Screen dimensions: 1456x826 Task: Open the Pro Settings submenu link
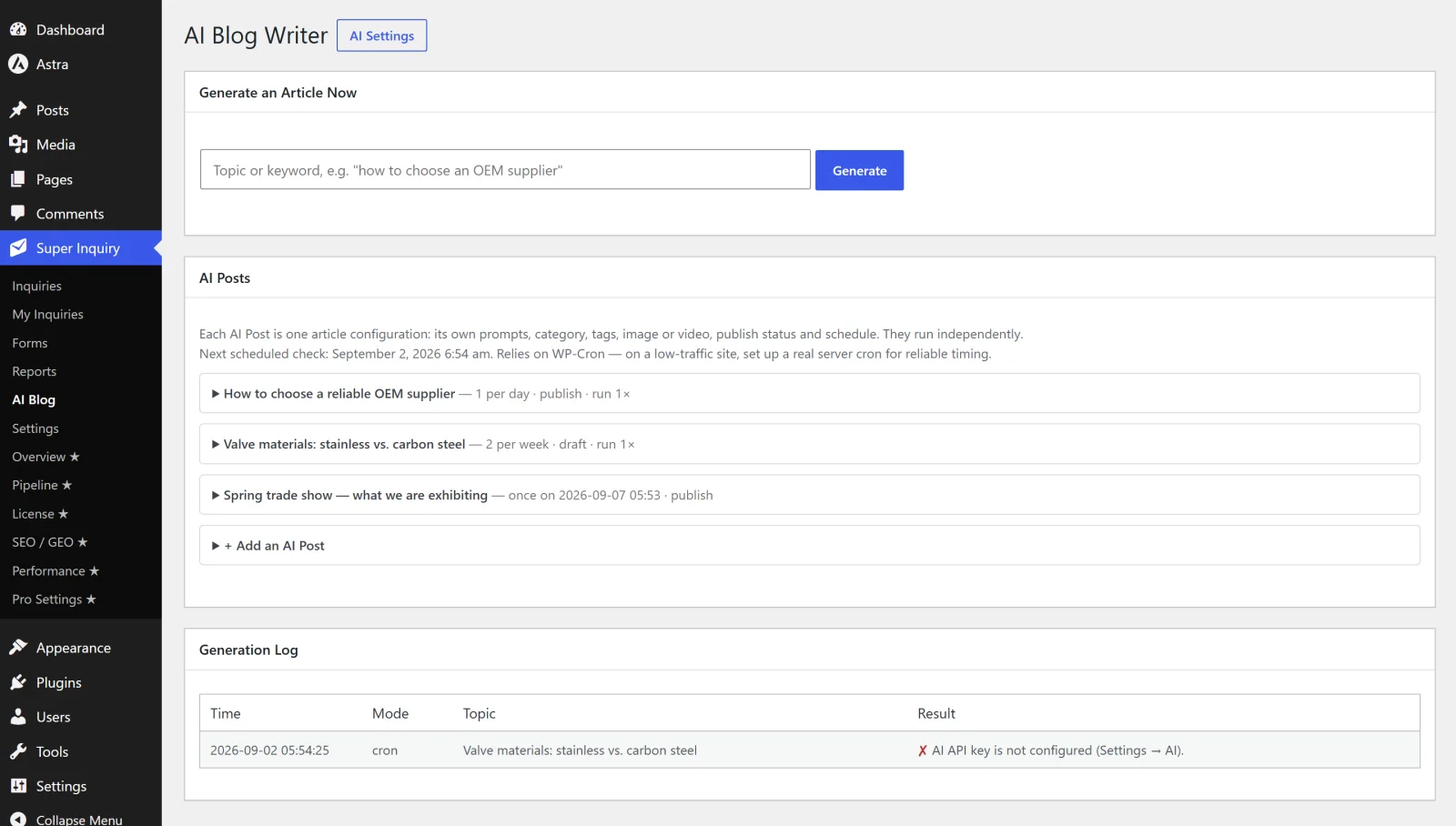click(x=54, y=599)
